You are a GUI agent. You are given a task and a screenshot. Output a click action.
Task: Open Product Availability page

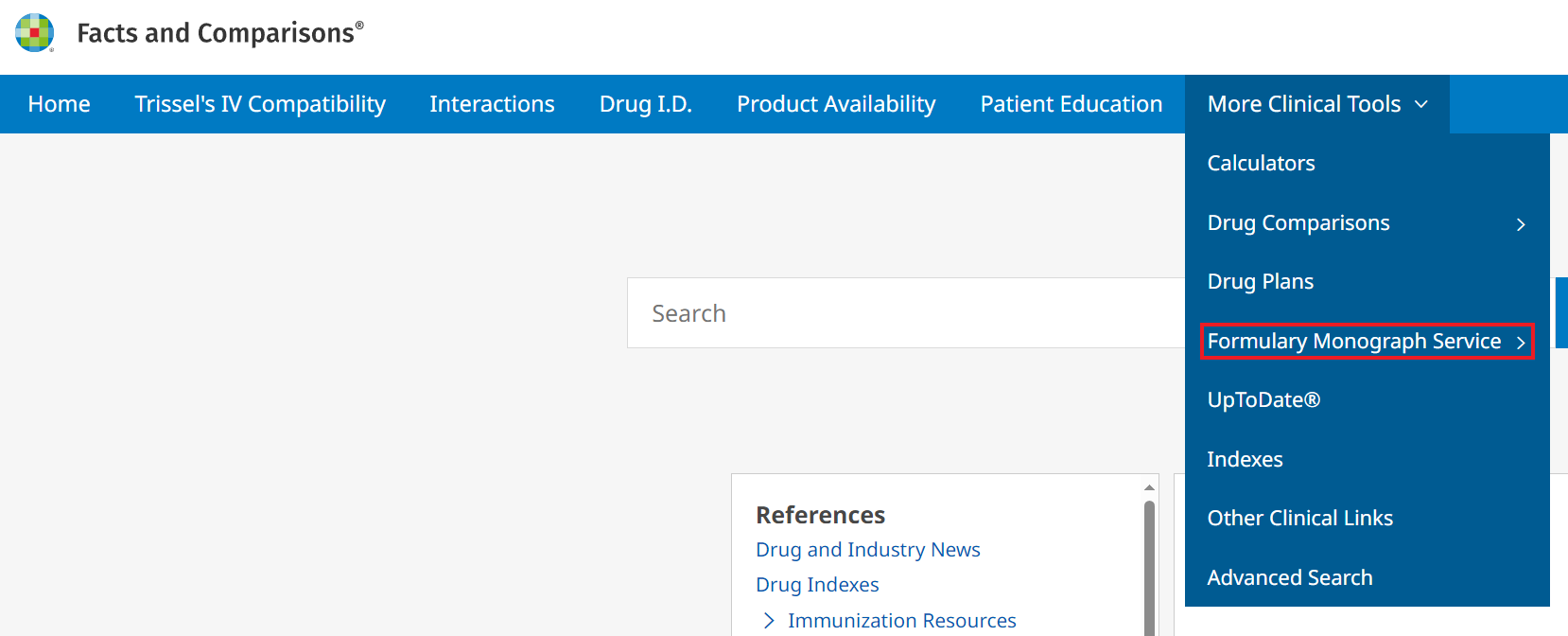point(836,104)
